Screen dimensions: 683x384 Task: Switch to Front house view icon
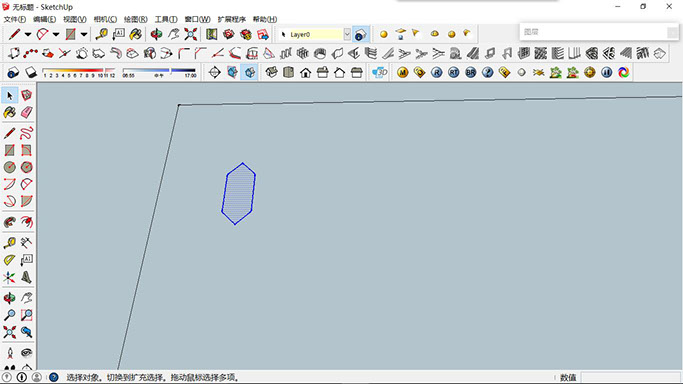(305, 72)
